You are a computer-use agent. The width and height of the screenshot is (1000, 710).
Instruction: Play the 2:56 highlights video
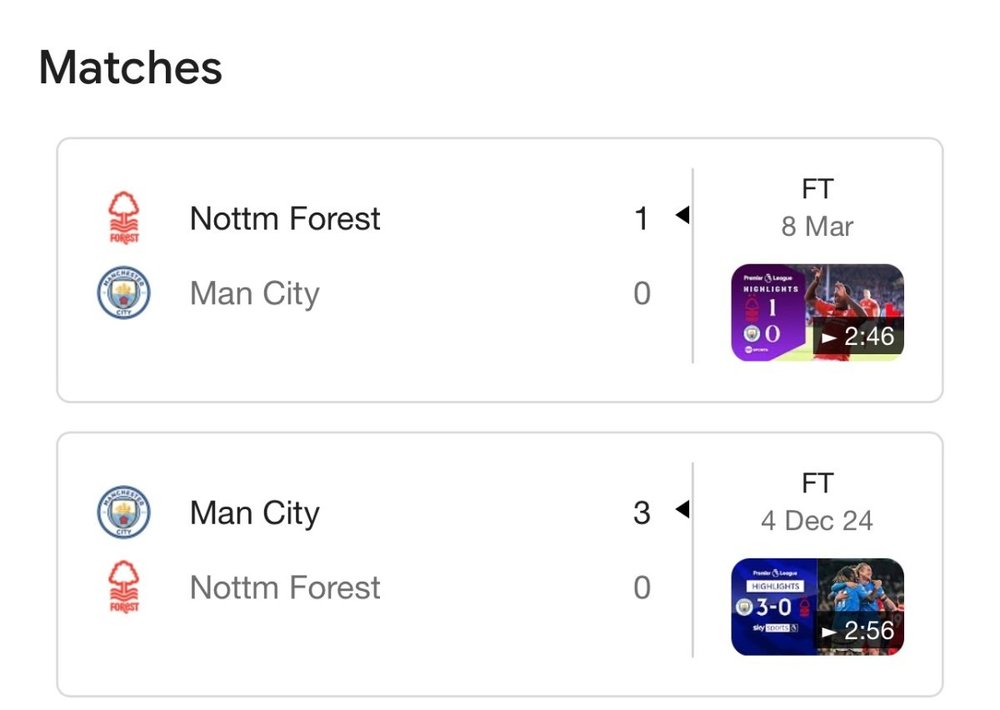(x=858, y=631)
